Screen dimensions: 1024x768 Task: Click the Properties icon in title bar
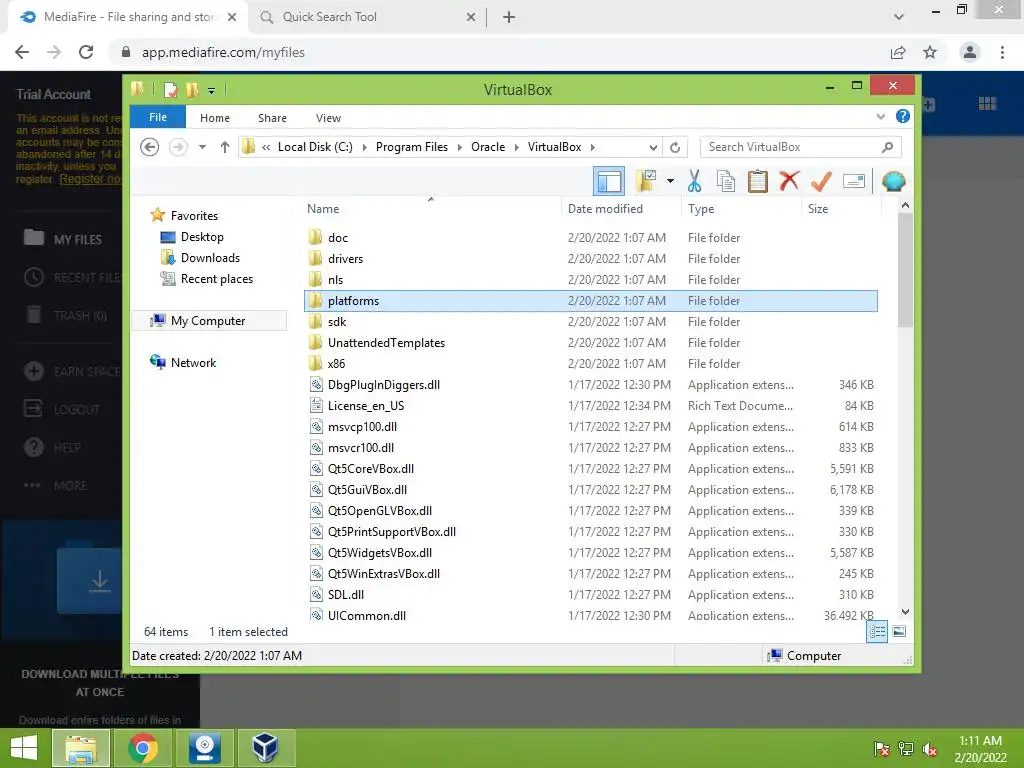tap(171, 89)
